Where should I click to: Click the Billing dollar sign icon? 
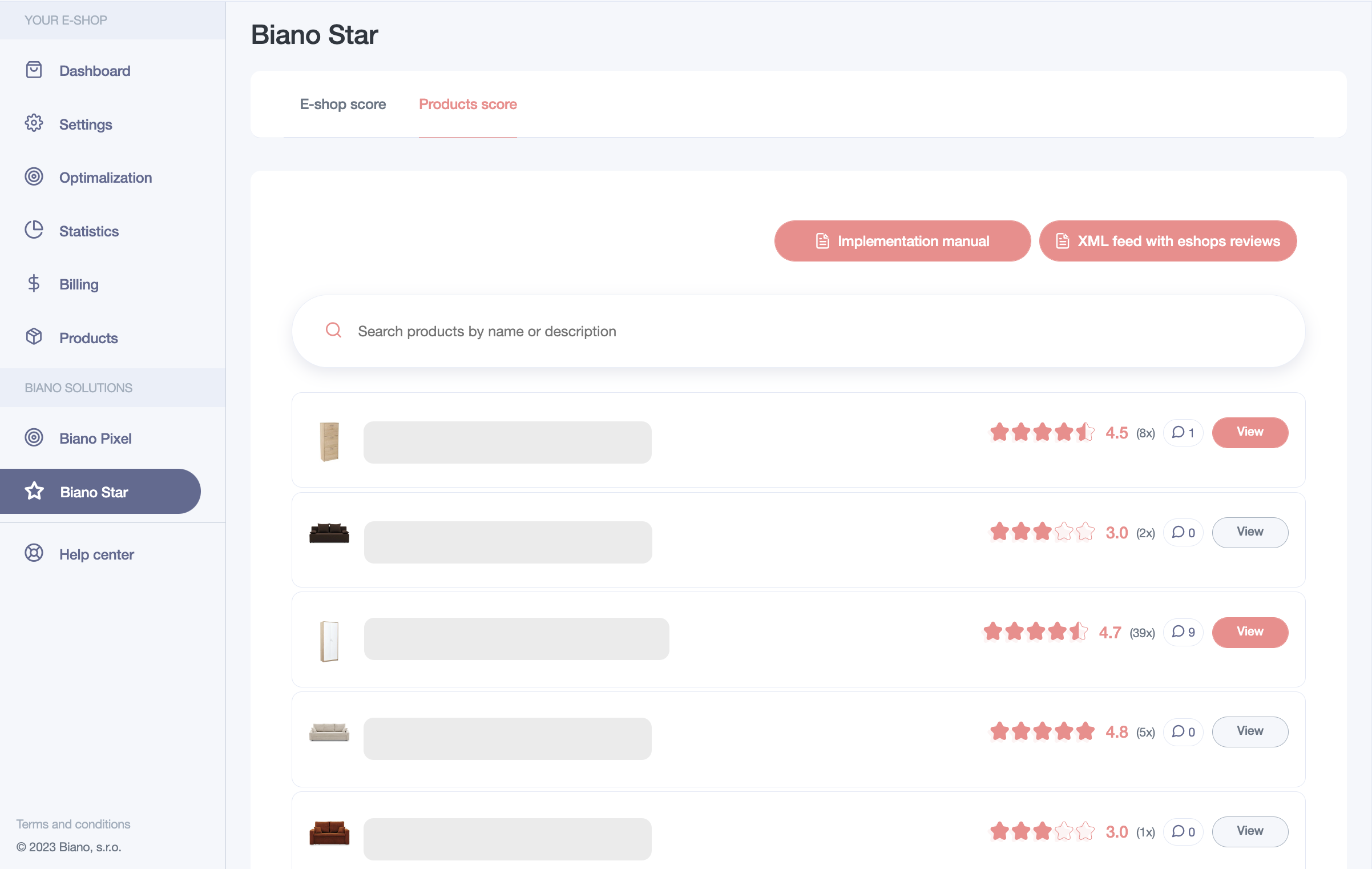pyautogui.click(x=34, y=284)
